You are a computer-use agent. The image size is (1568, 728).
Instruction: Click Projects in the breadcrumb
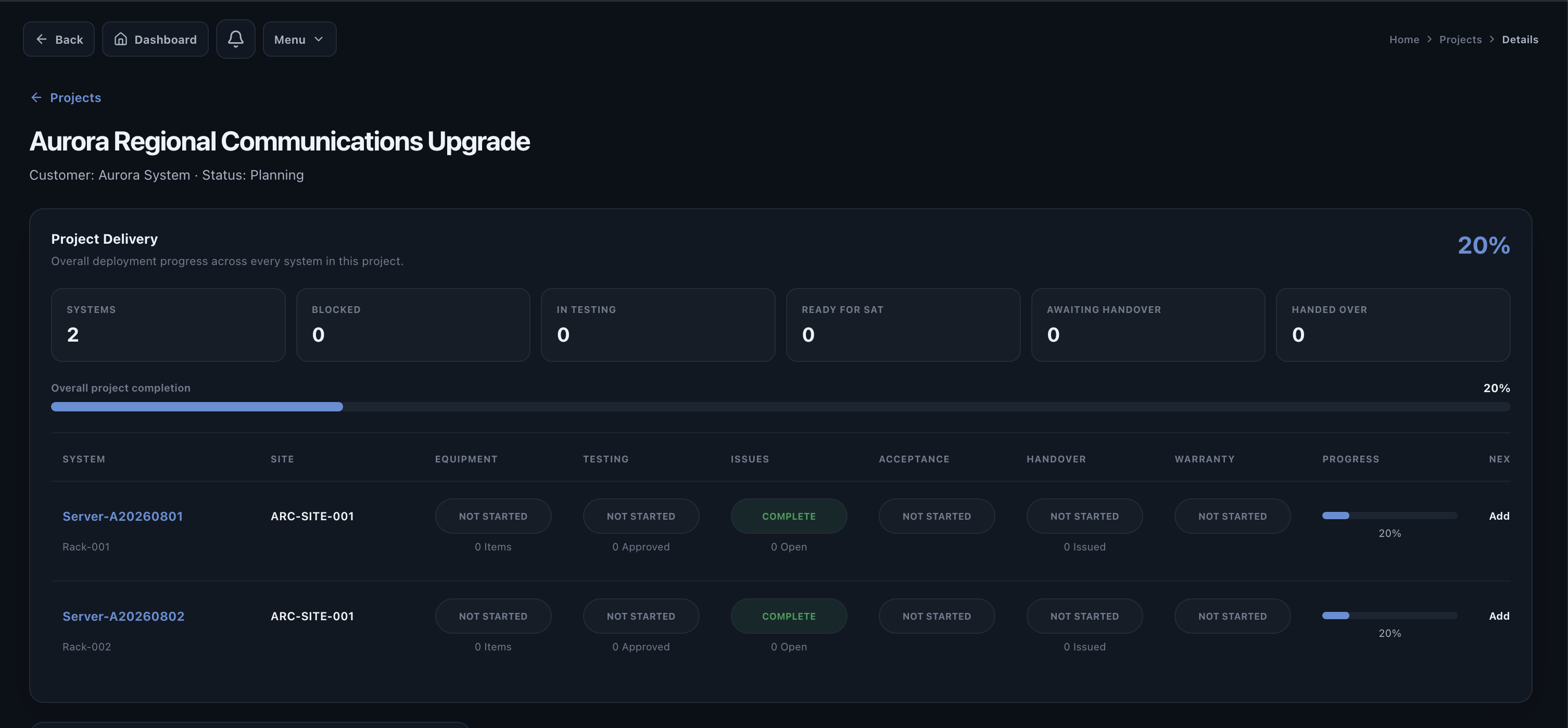tap(1460, 40)
